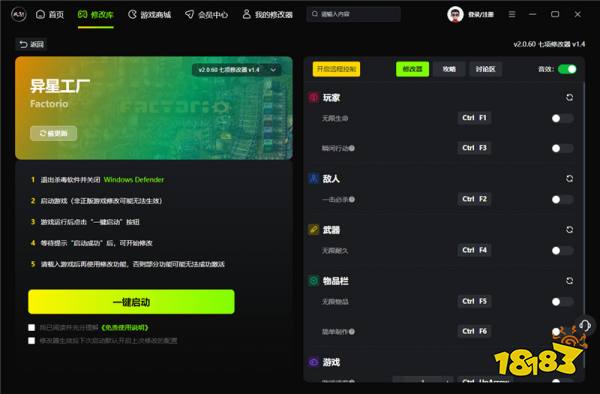Viewport: 600px width, 394px height.
Task: Check the disclaimer agreement checkbox
Action: tap(32, 327)
